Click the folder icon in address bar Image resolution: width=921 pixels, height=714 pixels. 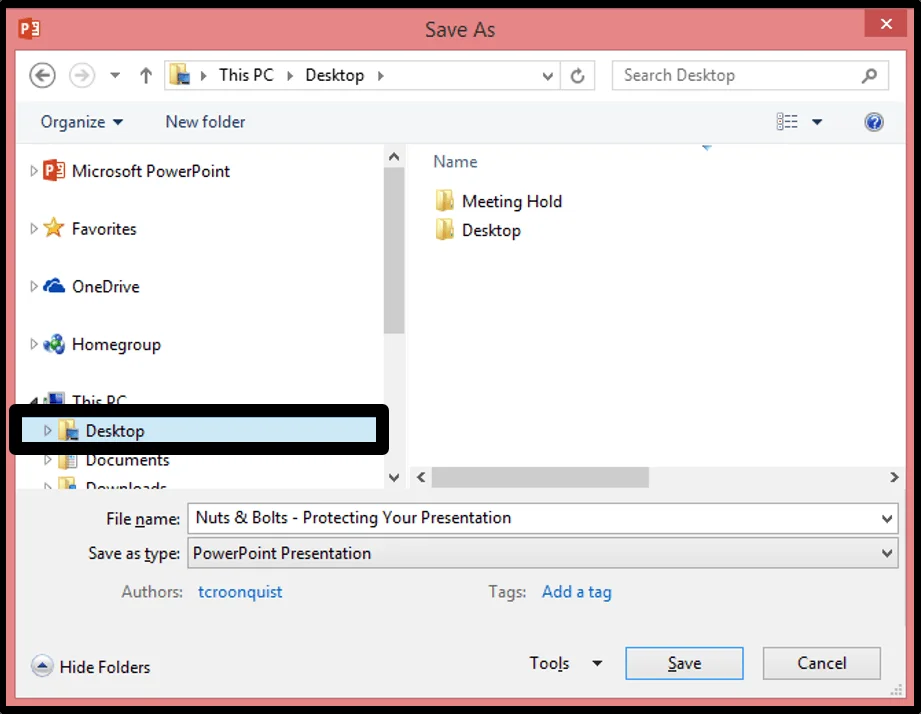[x=180, y=75]
